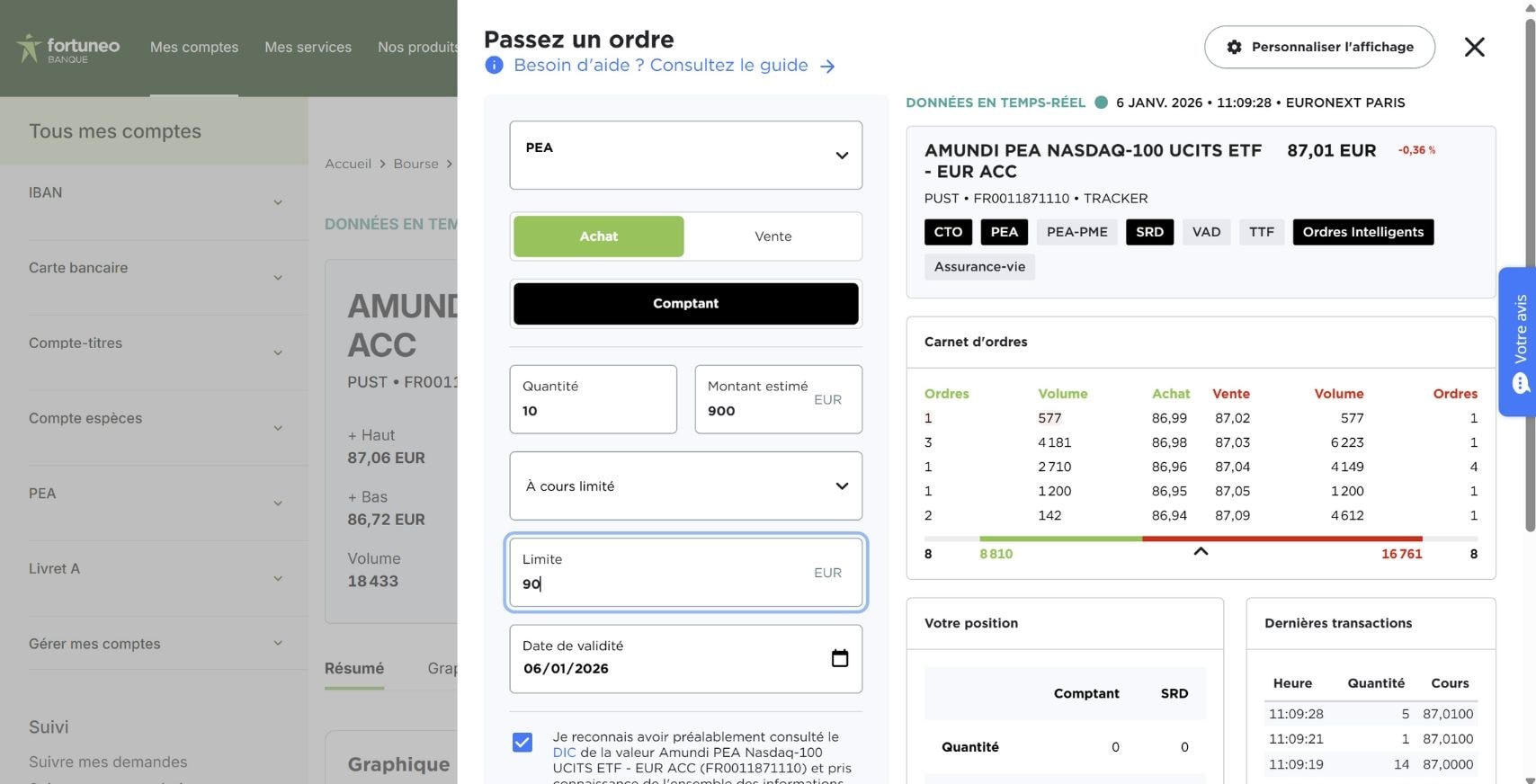Click the blue info icon near guide
Image resolution: width=1536 pixels, height=784 pixels.
(x=494, y=65)
